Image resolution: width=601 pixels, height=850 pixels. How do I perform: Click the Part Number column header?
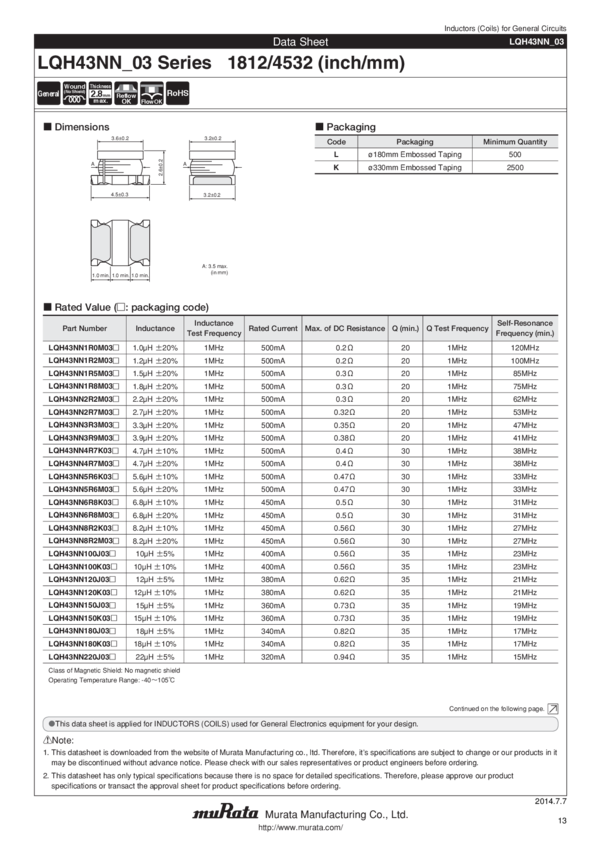[85, 329]
